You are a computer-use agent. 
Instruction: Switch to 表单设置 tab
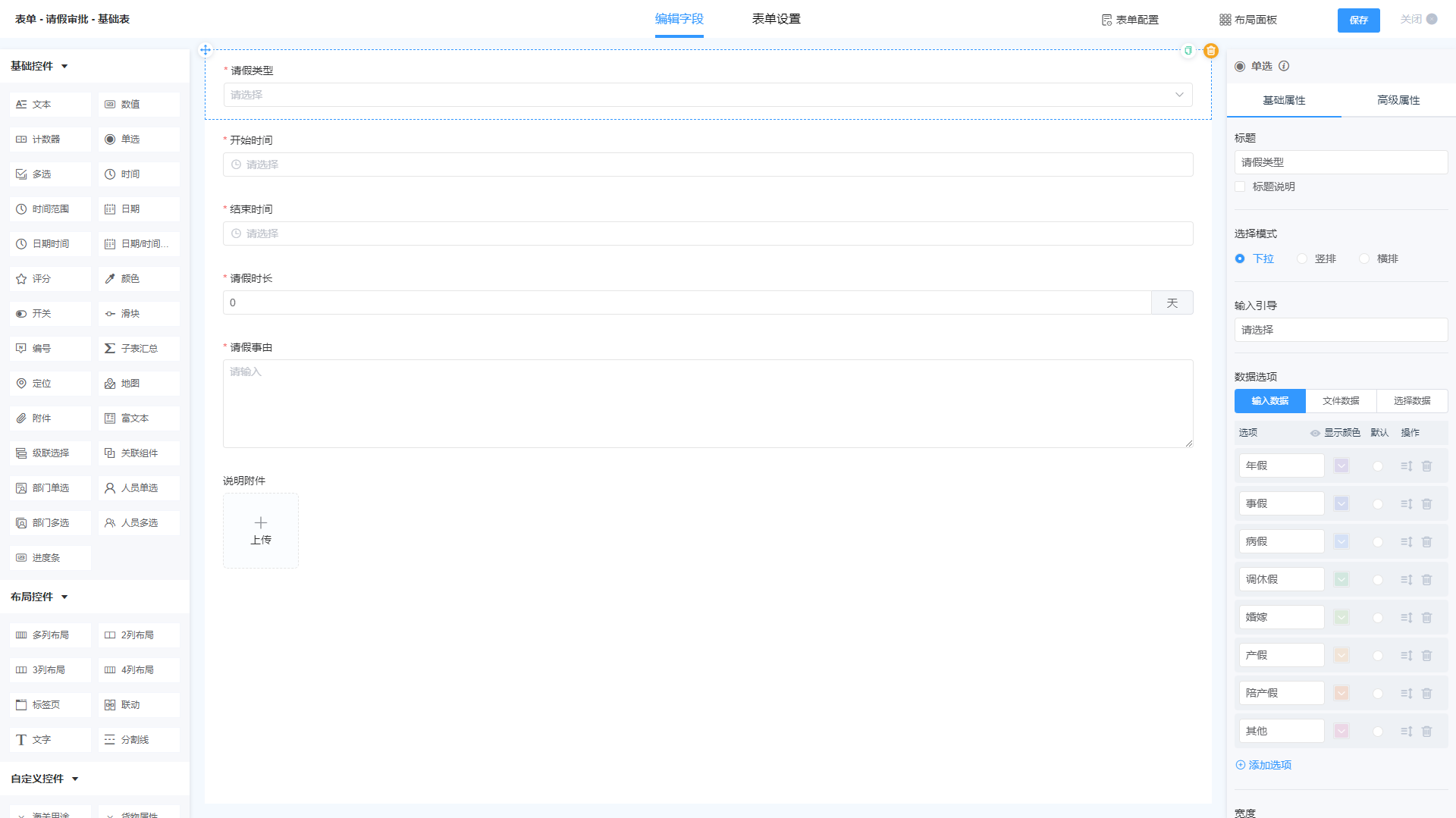777,19
